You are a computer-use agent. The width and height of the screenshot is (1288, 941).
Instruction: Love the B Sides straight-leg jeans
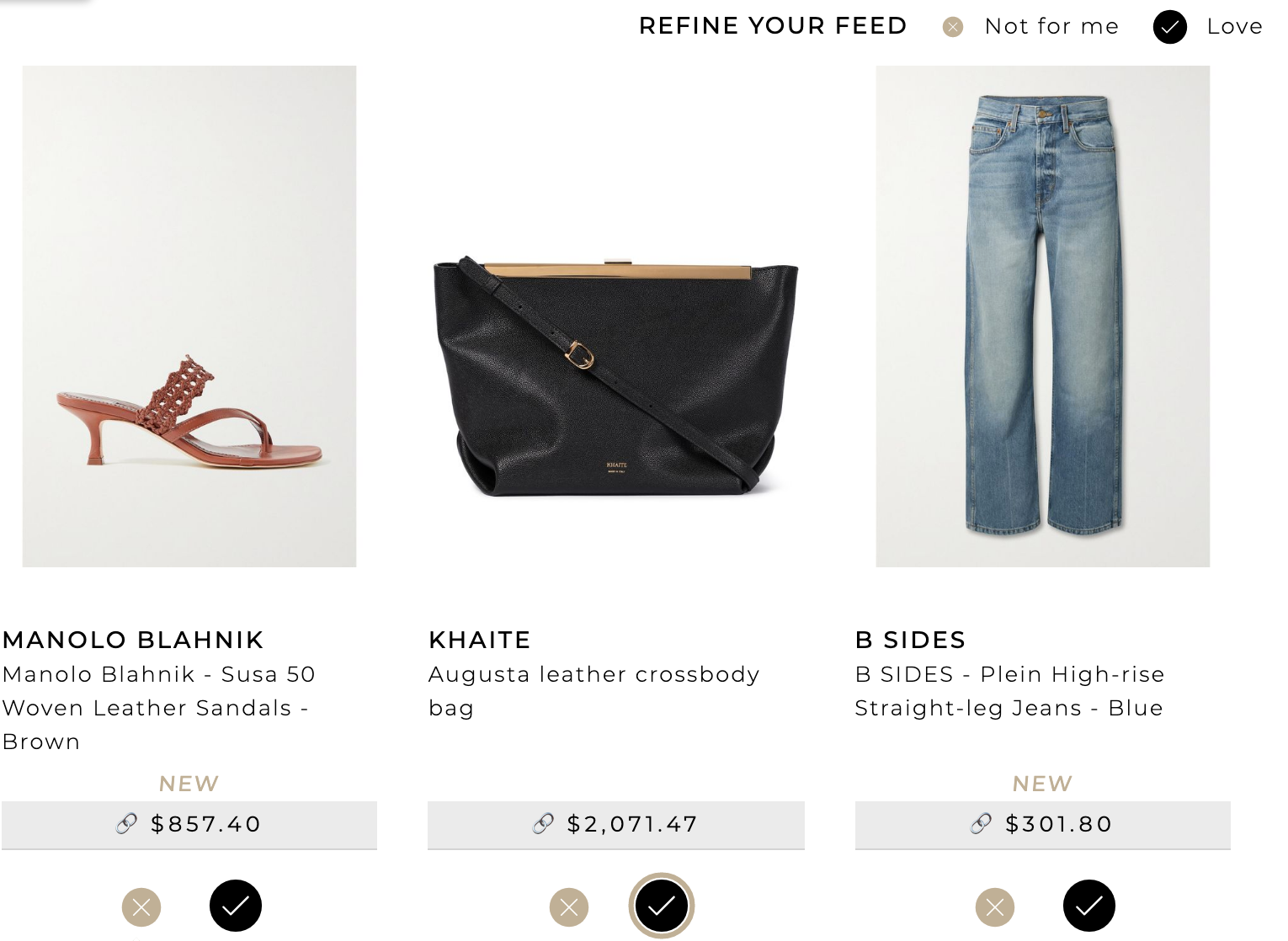coord(1089,906)
